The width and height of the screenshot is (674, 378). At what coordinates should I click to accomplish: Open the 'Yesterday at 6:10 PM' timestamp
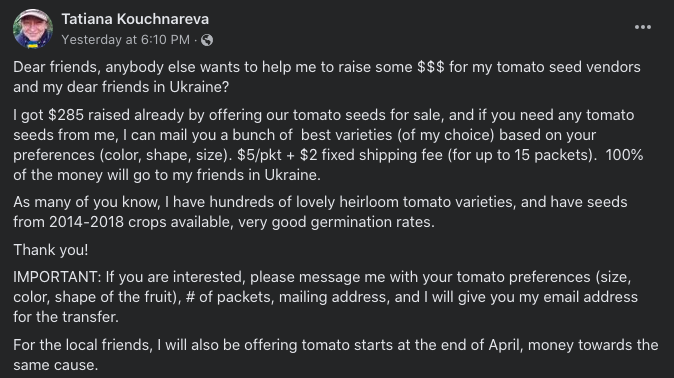[126, 40]
